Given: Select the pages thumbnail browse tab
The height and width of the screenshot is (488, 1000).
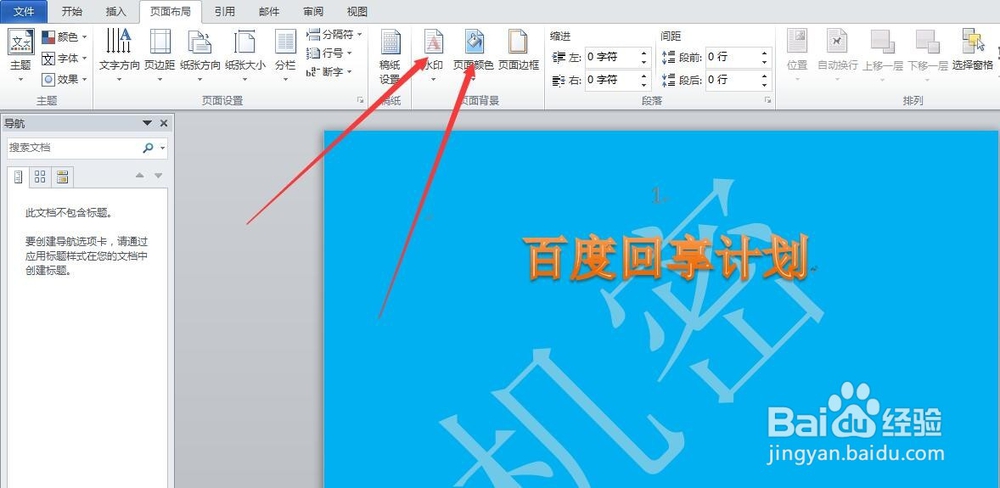Looking at the screenshot, I should tap(40, 177).
